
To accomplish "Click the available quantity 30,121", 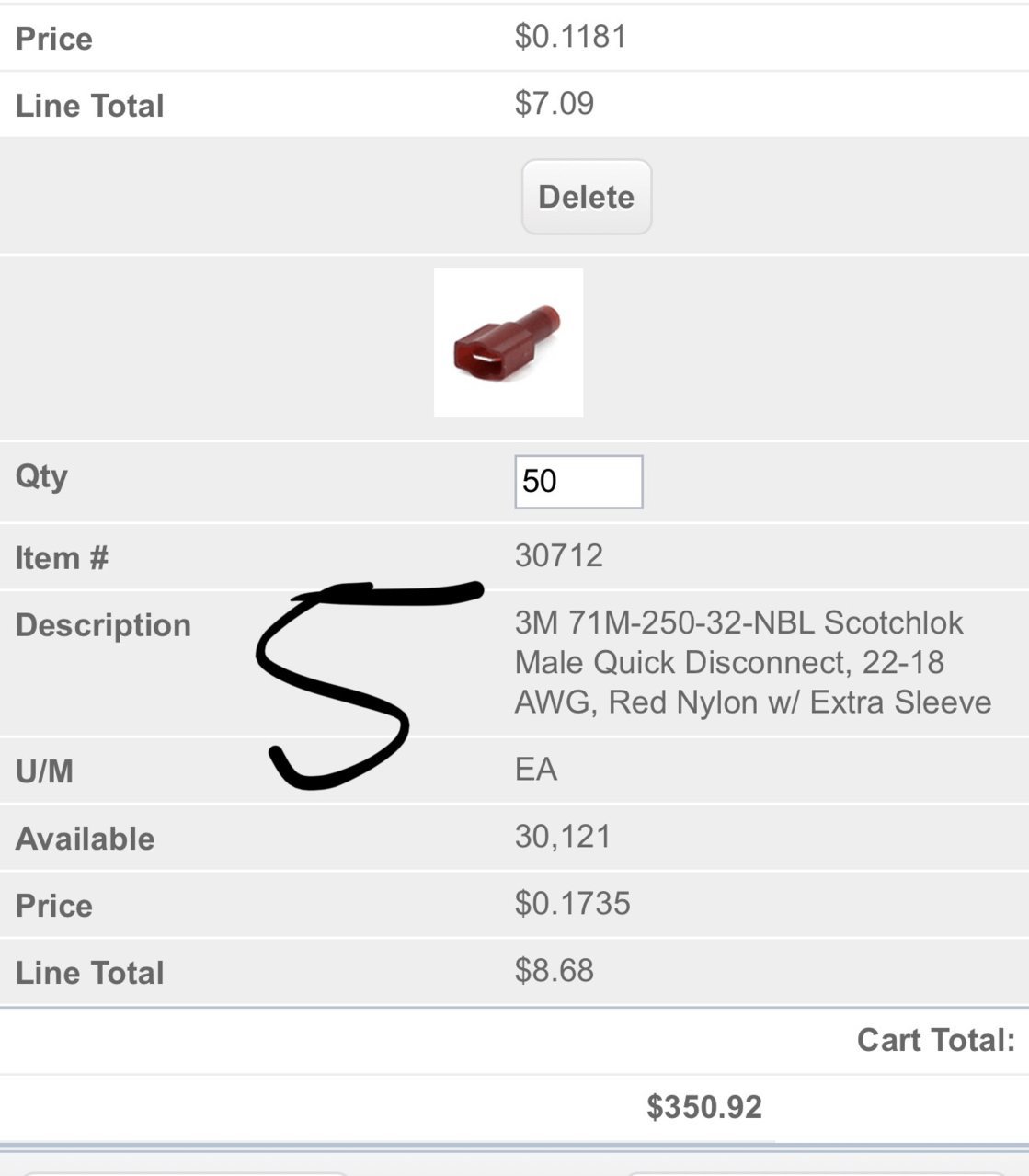I will 563,836.
